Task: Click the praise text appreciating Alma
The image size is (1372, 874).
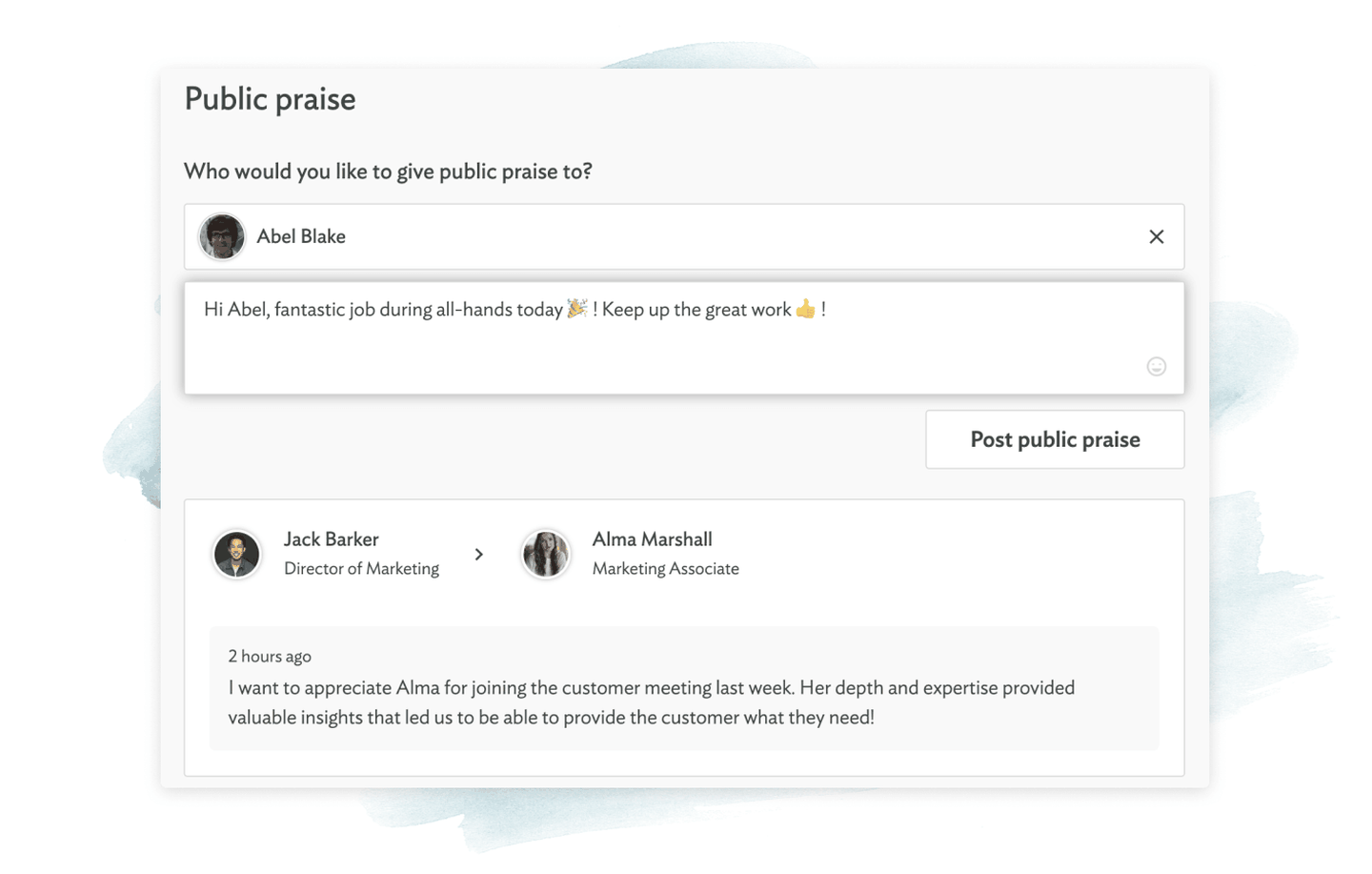Action: coord(652,702)
